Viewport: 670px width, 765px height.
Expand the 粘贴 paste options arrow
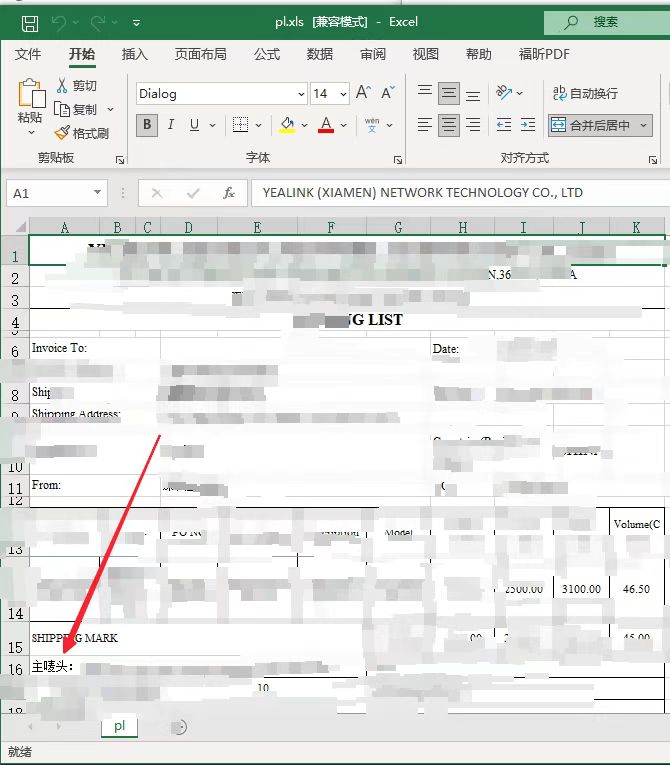(x=31, y=133)
